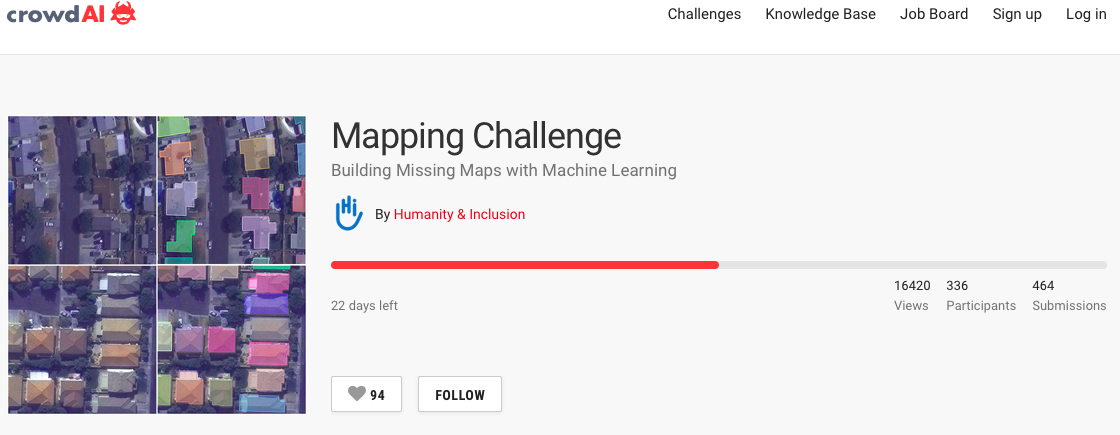Click the 464 Submissions statistic
This screenshot has width=1120, height=435.
(x=1069, y=295)
